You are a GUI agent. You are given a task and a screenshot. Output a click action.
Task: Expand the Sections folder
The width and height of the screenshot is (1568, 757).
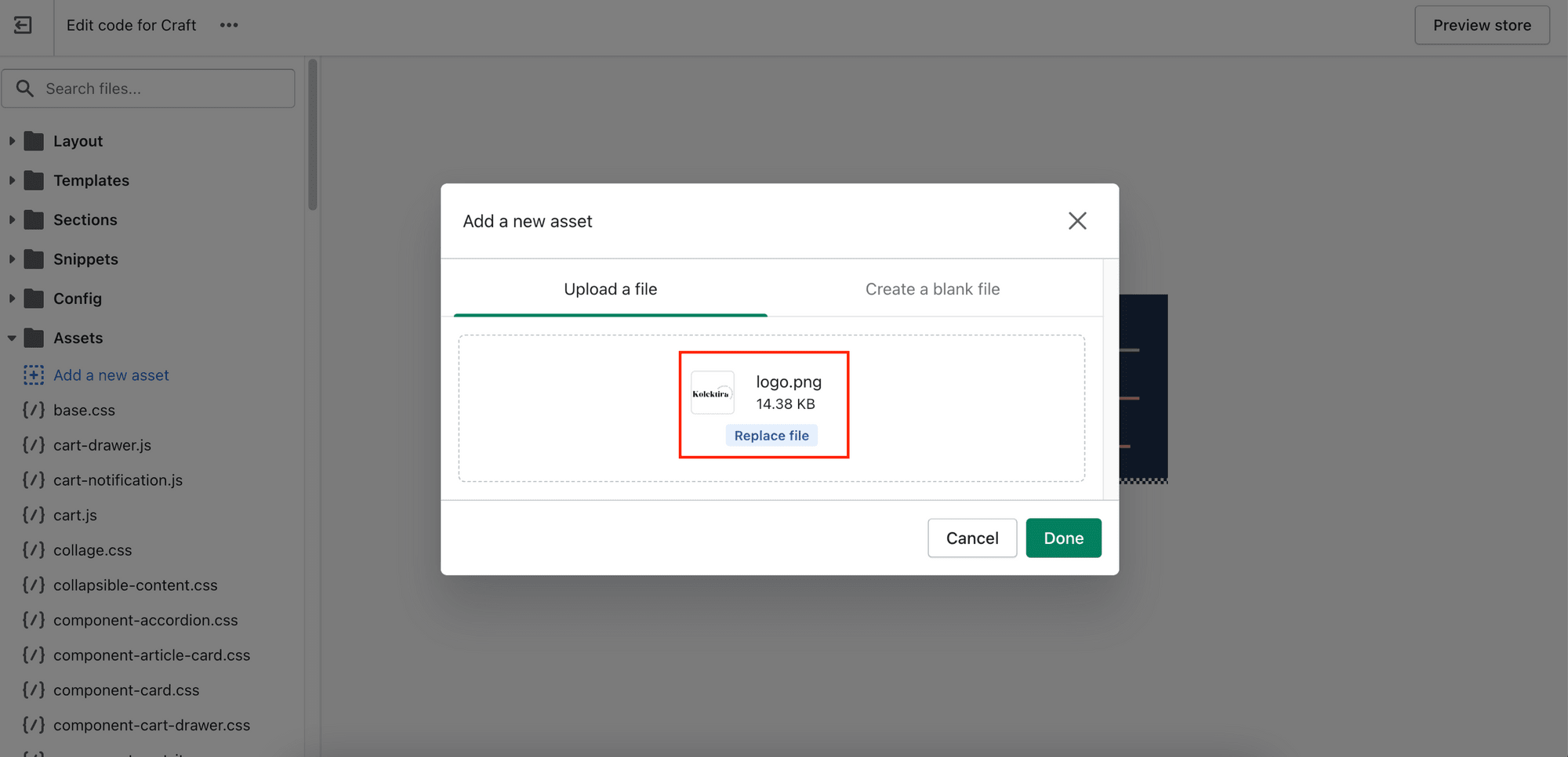click(12, 219)
